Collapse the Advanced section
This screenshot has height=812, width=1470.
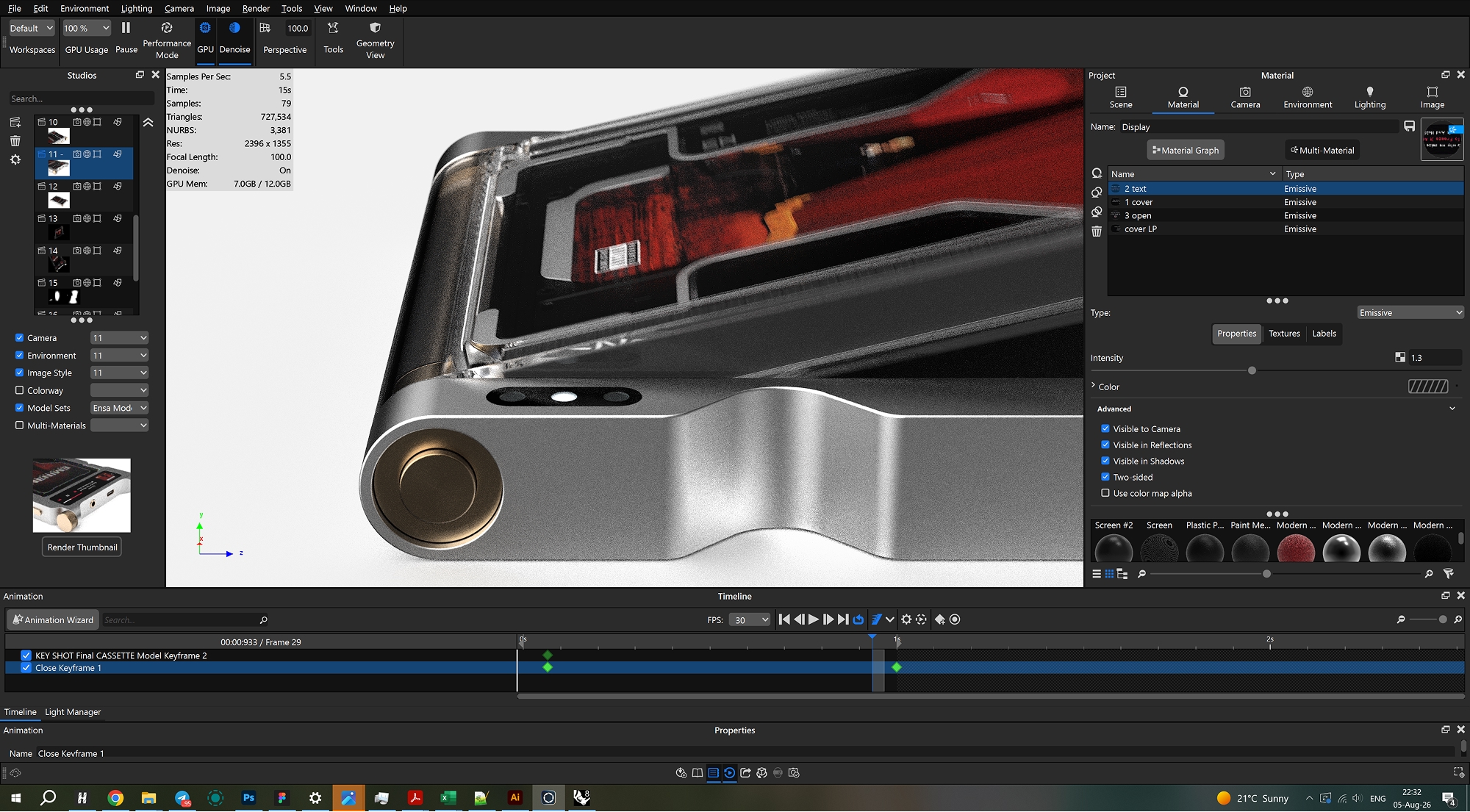pyautogui.click(x=1452, y=409)
